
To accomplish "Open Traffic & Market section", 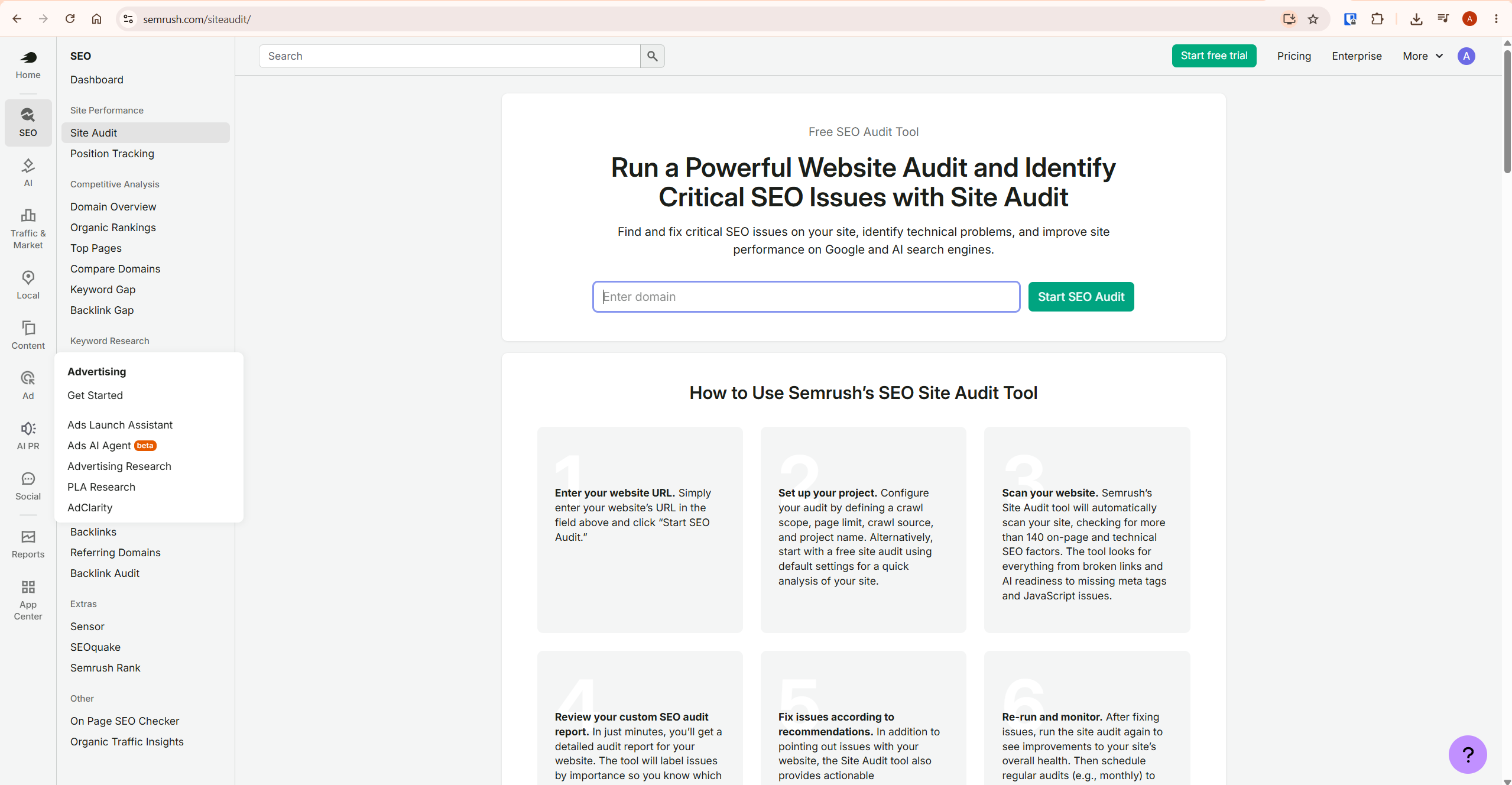I will coord(28,229).
